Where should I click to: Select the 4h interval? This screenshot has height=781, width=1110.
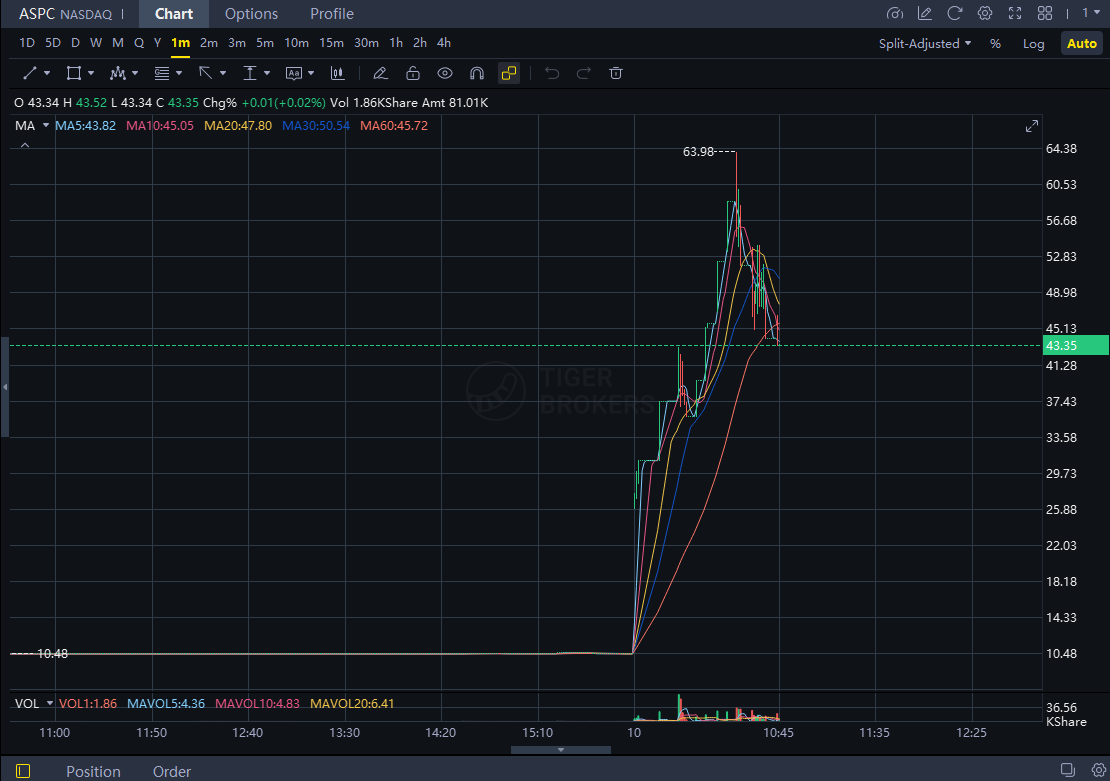444,43
